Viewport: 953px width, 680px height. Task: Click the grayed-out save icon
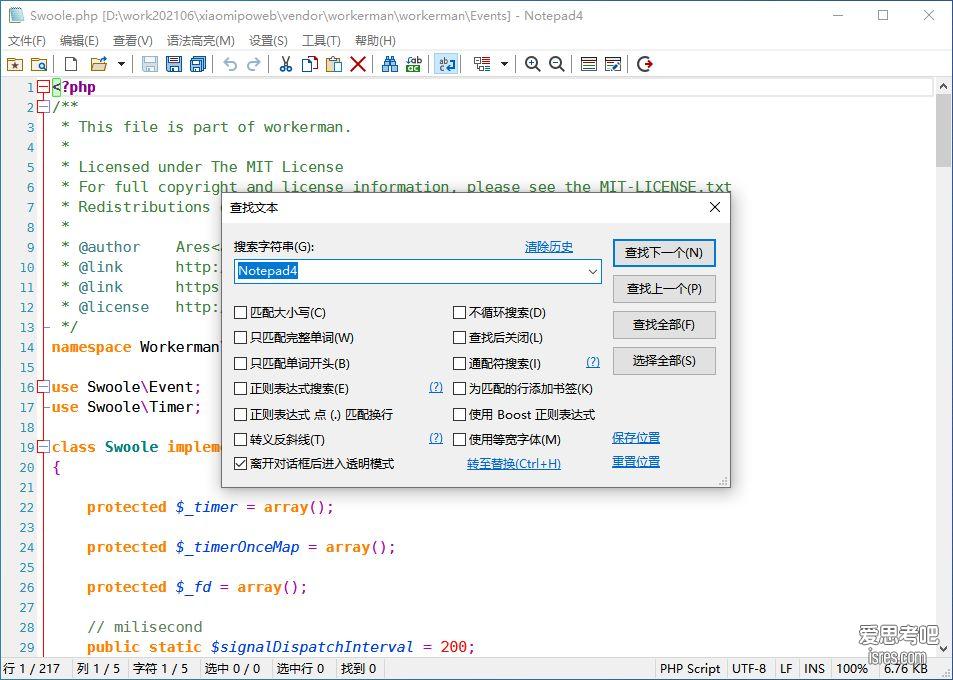click(x=150, y=64)
